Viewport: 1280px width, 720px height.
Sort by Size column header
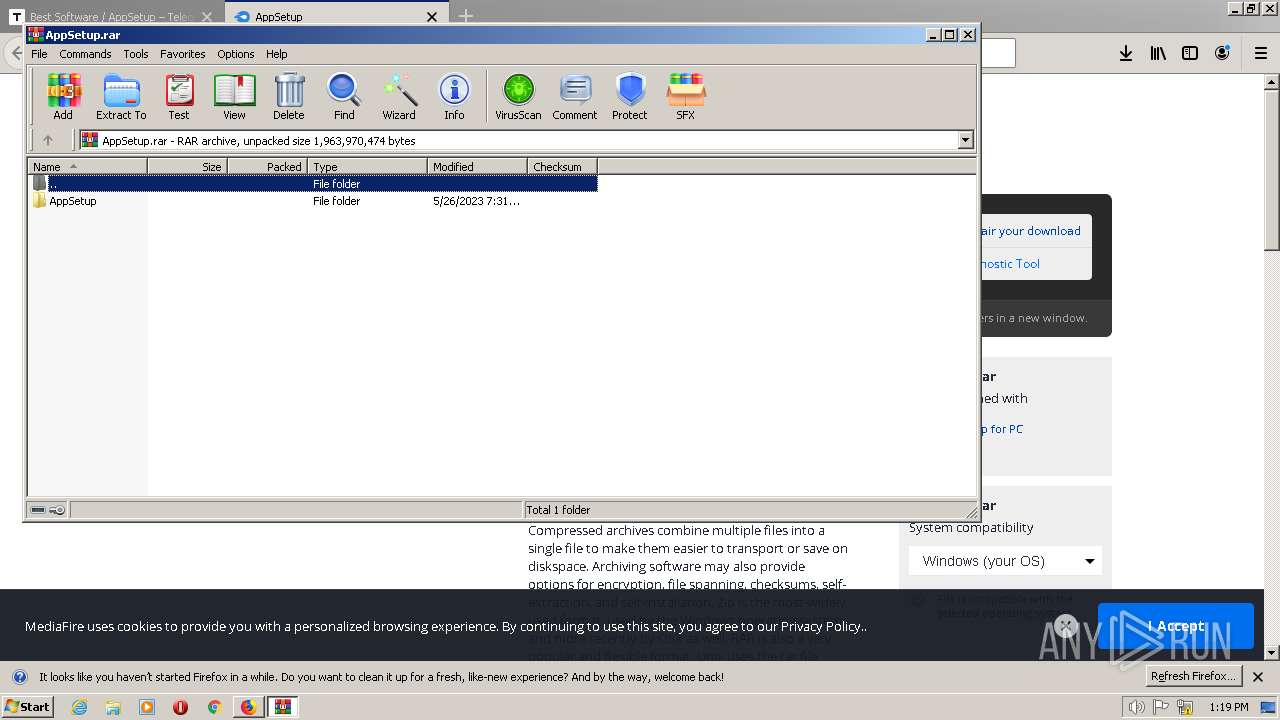pyautogui.click(x=187, y=167)
